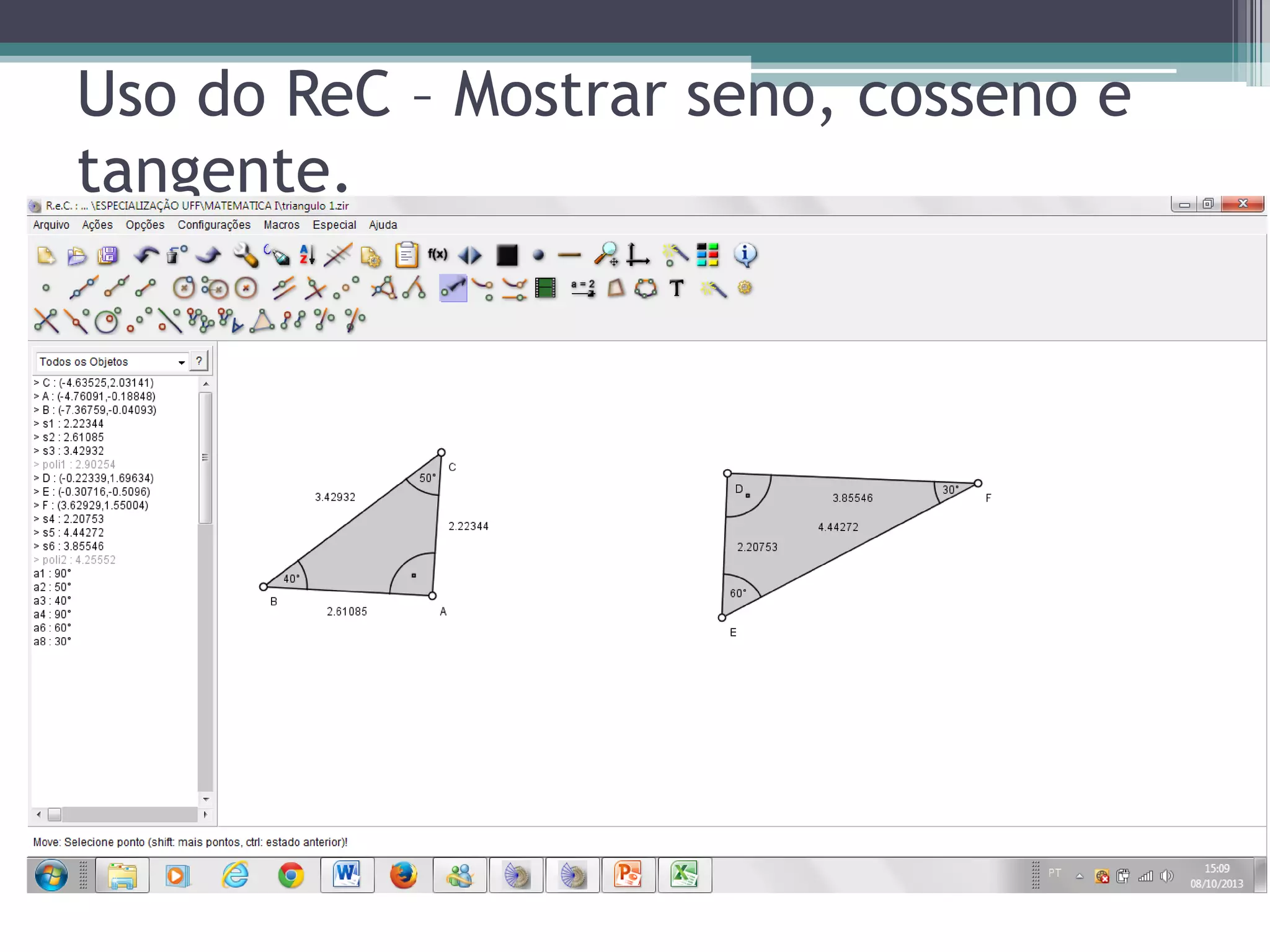Click the wrench edit-object icon
Screen dimensions: 1270x952
point(246,255)
